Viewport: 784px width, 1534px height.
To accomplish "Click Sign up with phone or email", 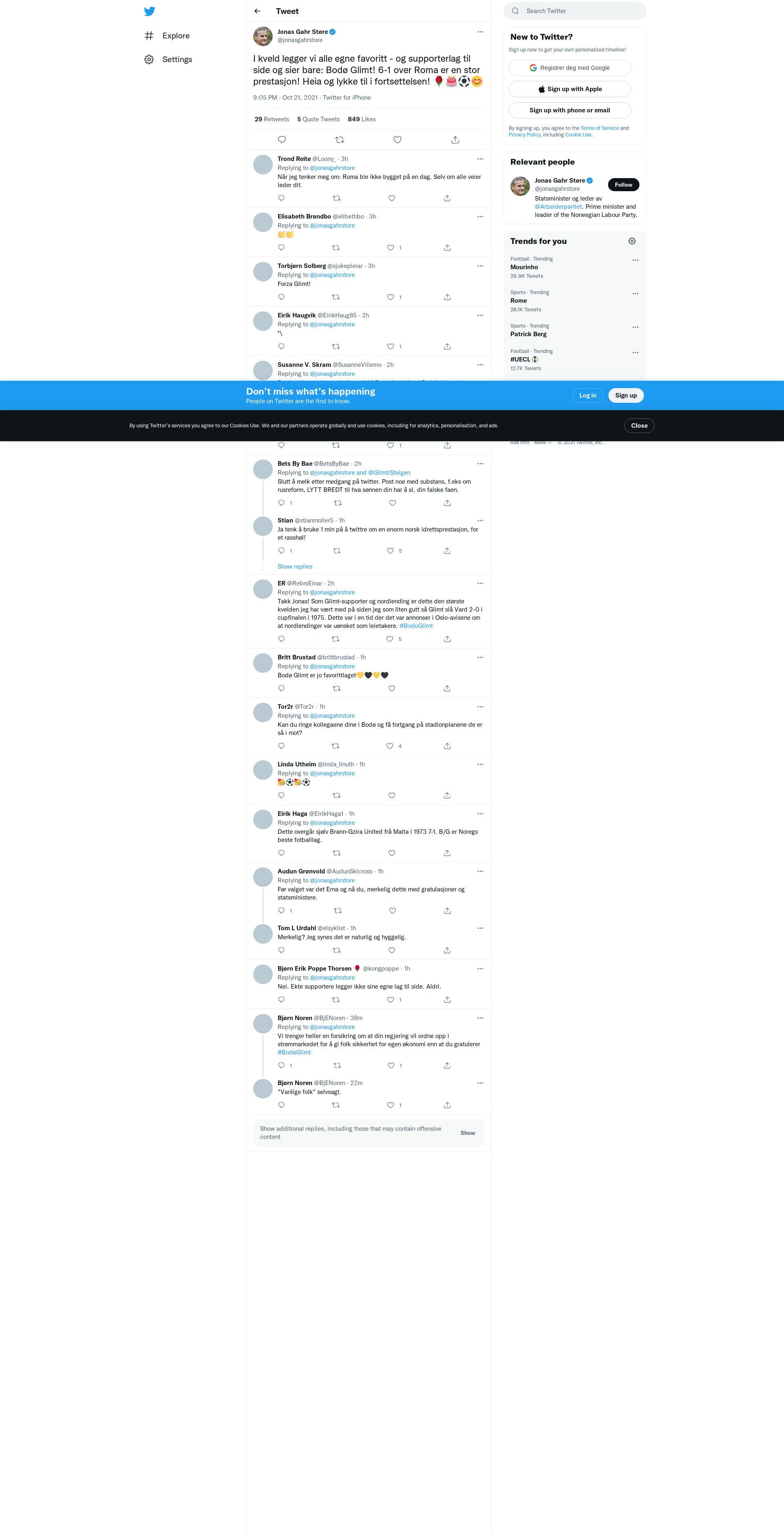I will point(570,110).
